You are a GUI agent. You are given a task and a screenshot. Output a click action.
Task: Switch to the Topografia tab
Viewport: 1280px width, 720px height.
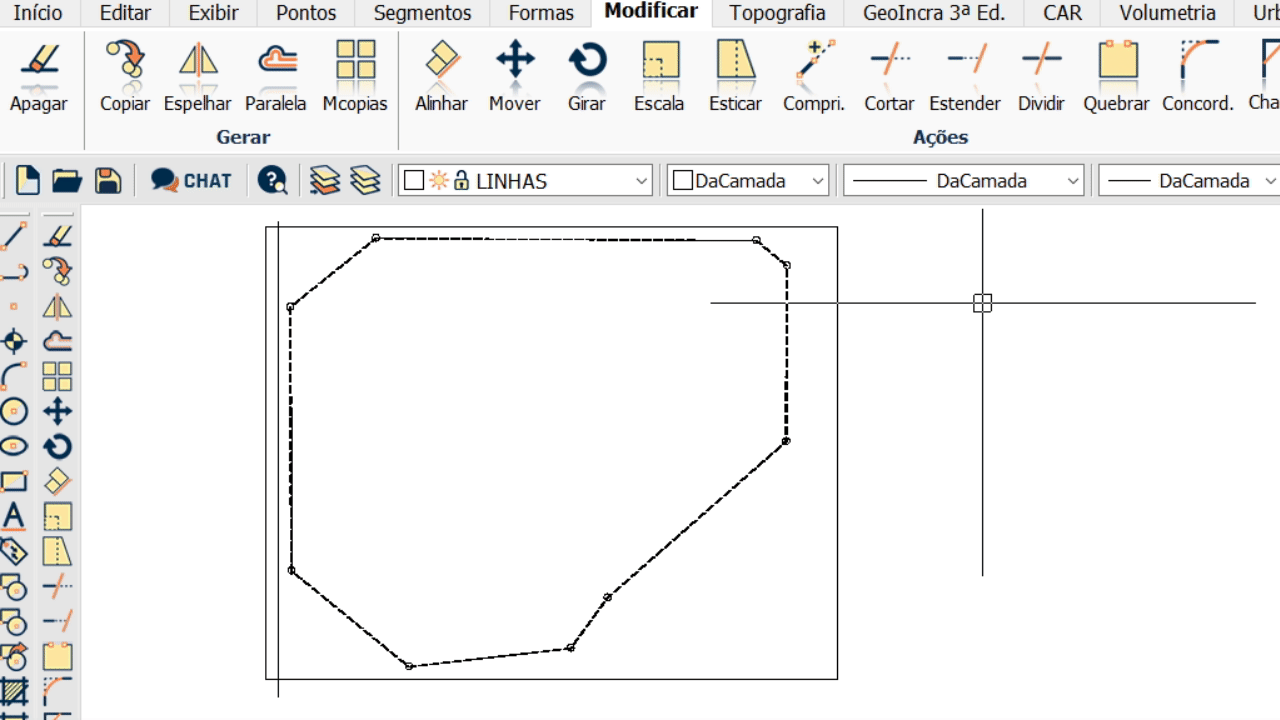(x=777, y=13)
